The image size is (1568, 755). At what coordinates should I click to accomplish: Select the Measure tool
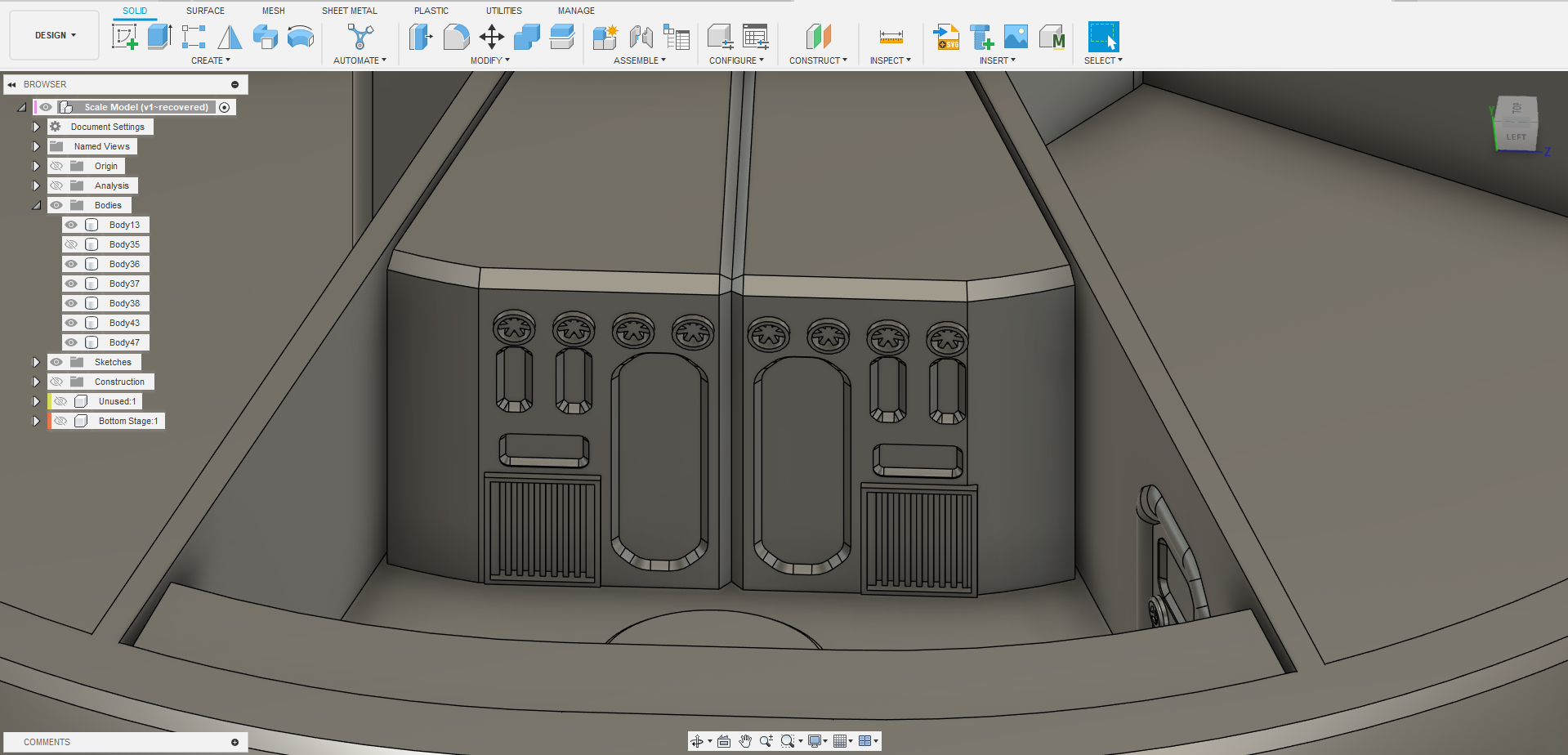coord(891,37)
